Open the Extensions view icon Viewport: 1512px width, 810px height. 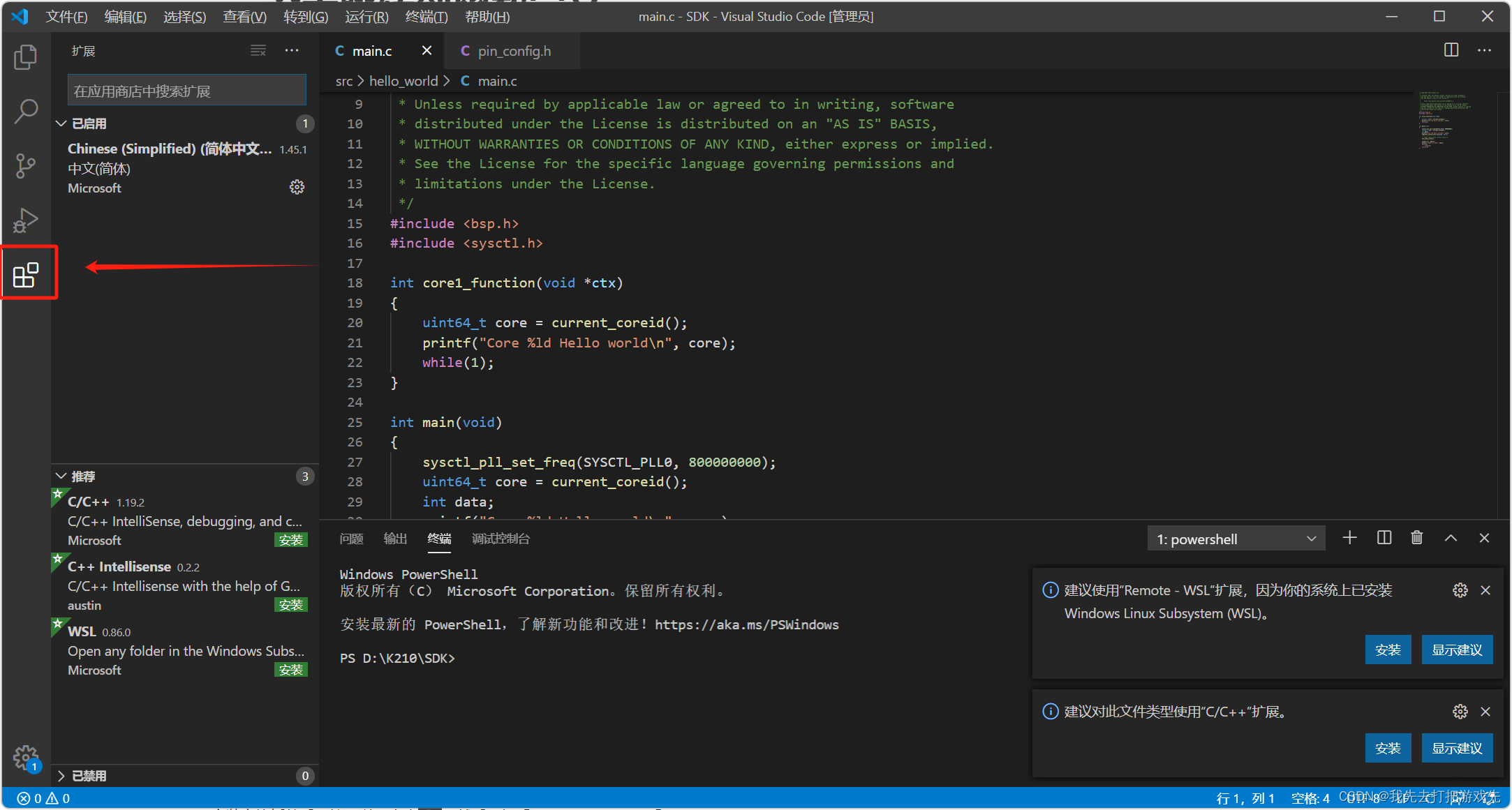(x=26, y=274)
